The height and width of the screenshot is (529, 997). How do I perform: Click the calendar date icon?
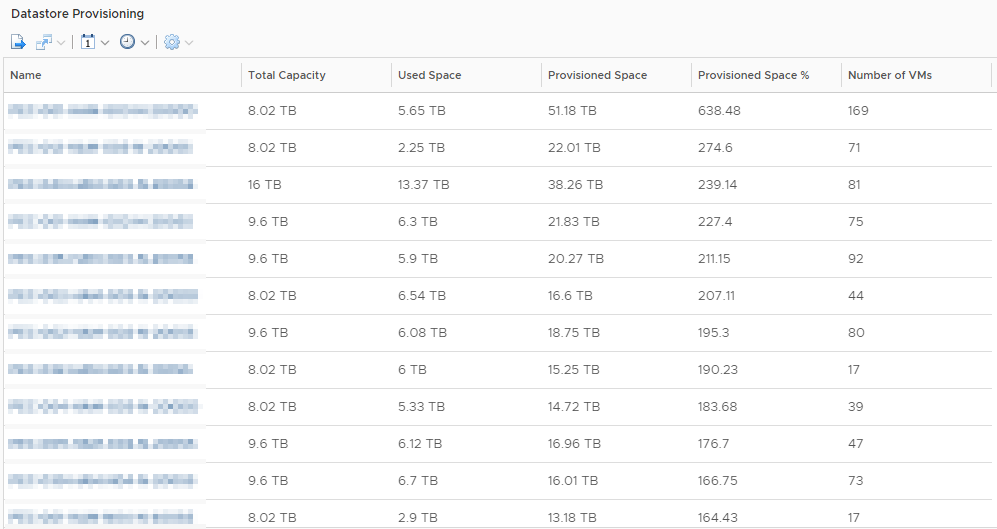[88, 42]
